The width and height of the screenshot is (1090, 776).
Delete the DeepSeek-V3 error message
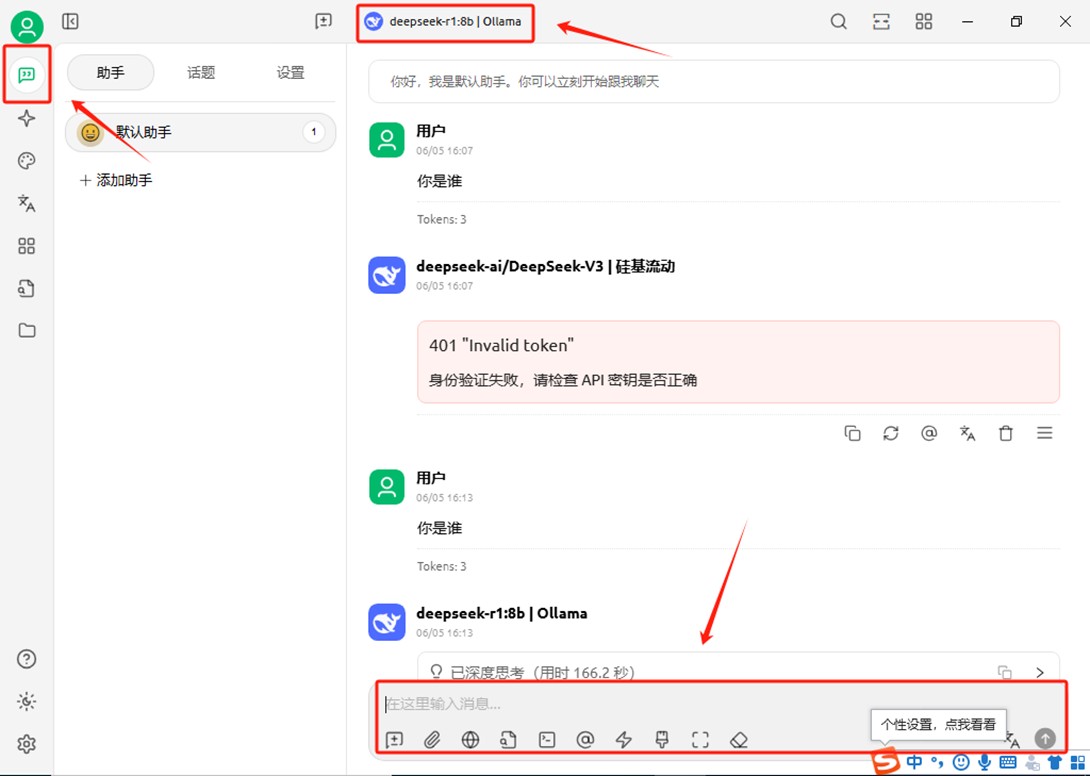click(x=1006, y=433)
